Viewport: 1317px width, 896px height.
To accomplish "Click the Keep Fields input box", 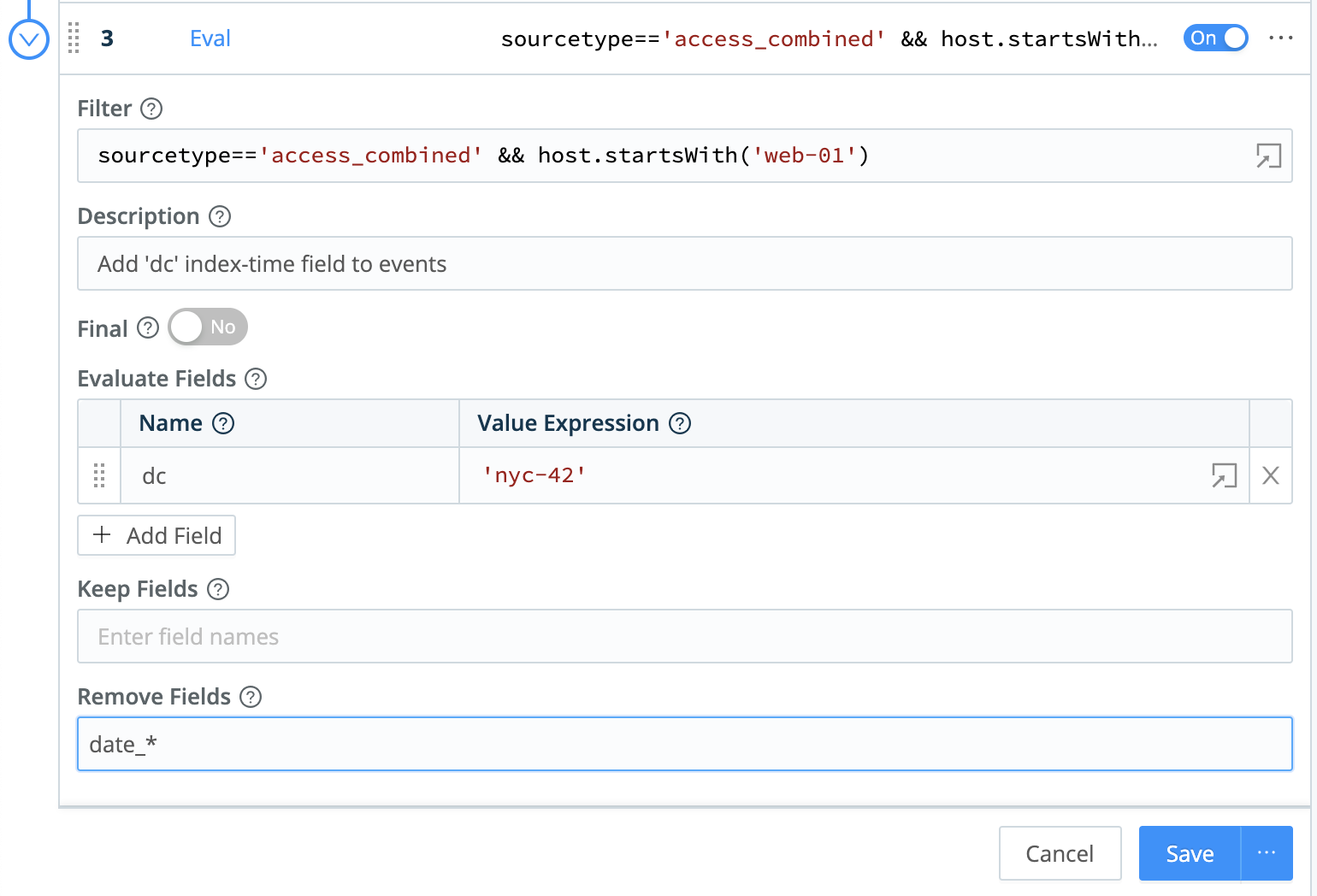I will tap(684, 637).
